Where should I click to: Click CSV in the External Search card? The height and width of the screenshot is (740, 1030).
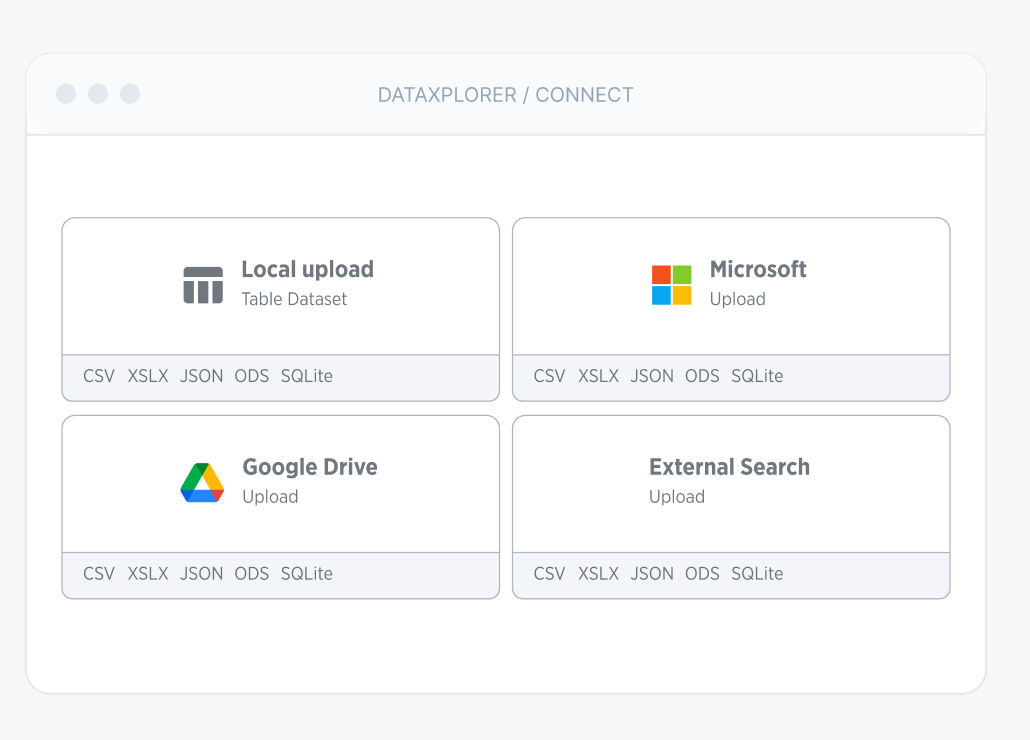click(549, 573)
